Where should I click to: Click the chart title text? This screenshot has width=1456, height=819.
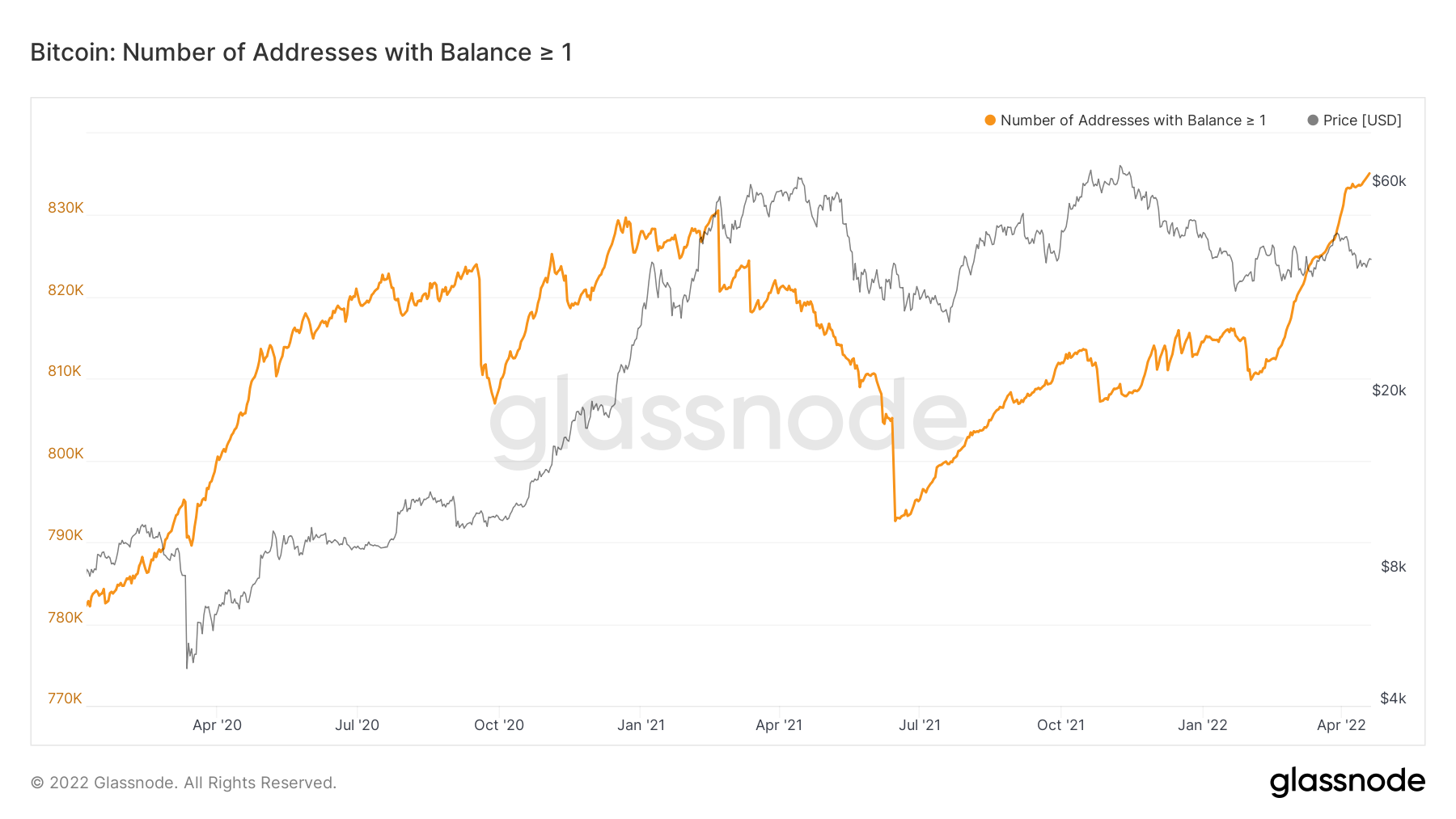(301, 53)
